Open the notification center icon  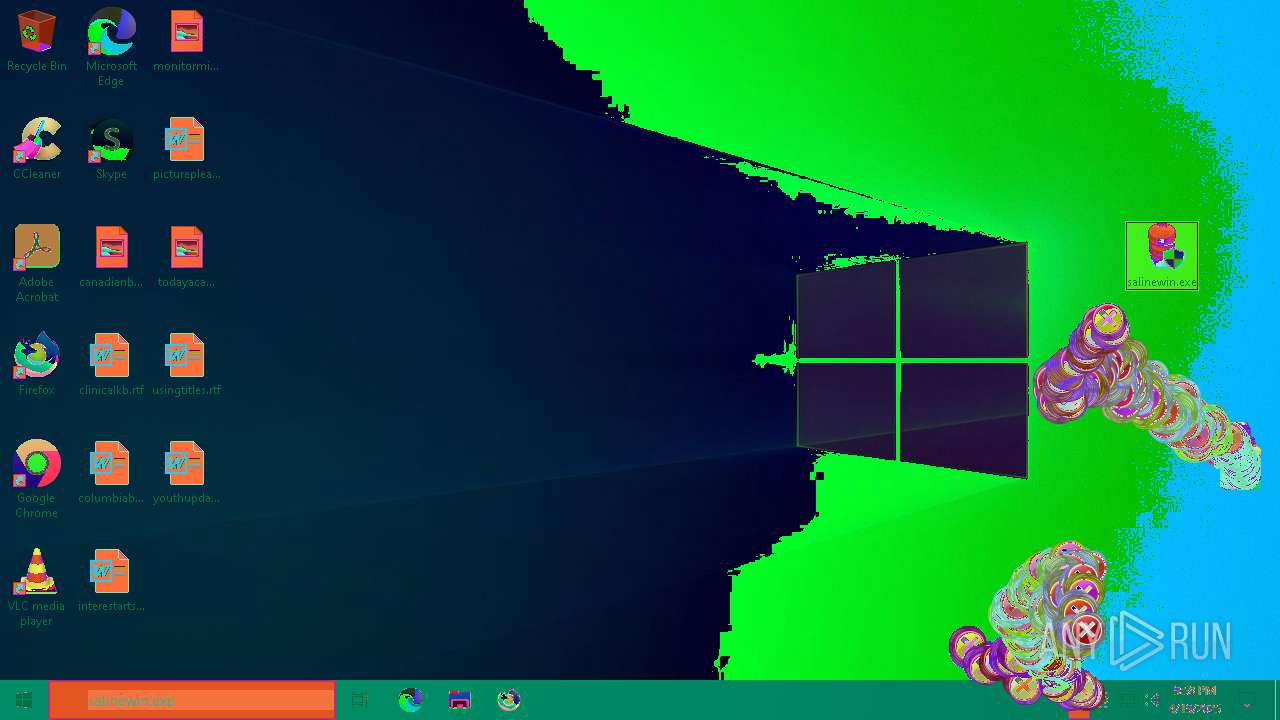point(1247,700)
